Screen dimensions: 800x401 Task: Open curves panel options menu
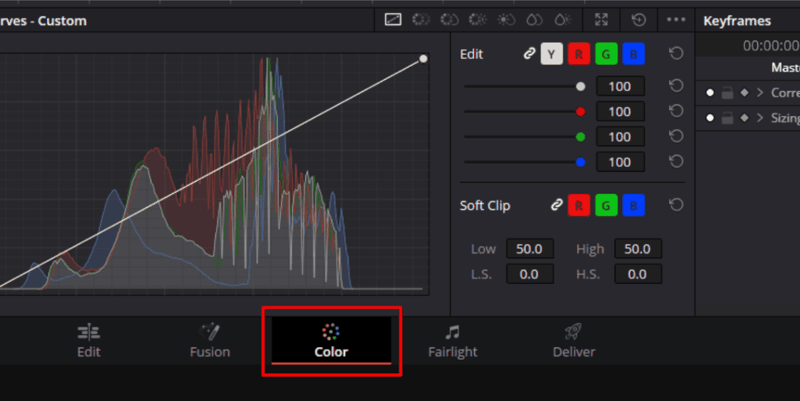pos(676,20)
